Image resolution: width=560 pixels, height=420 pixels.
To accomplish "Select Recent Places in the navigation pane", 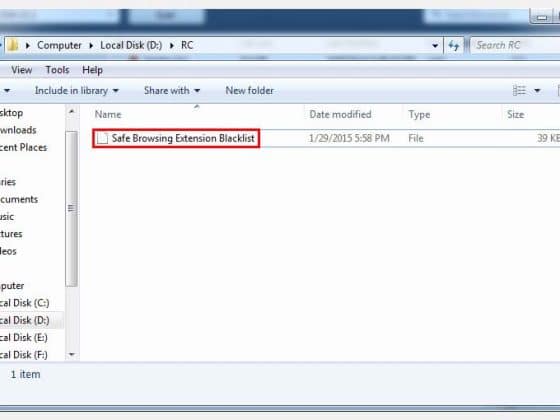I will point(23,147).
